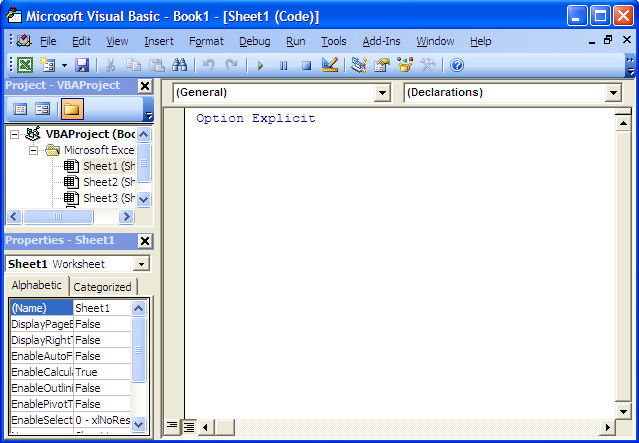Click the Copy toolbar icon
Screen dimensions: 639x443
coord(133,65)
